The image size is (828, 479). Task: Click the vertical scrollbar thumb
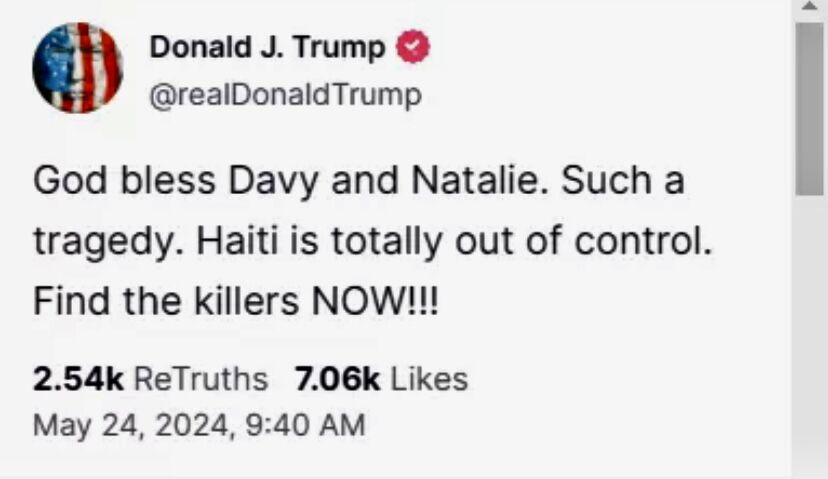point(809,110)
